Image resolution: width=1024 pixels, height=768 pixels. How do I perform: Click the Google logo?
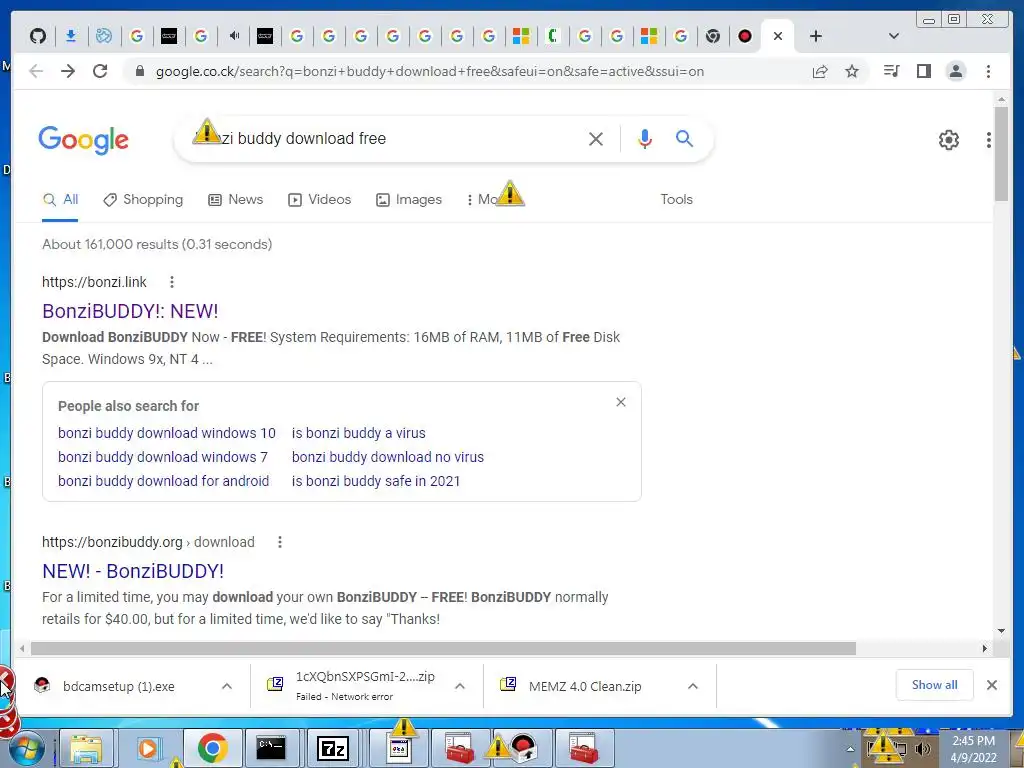point(84,139)
